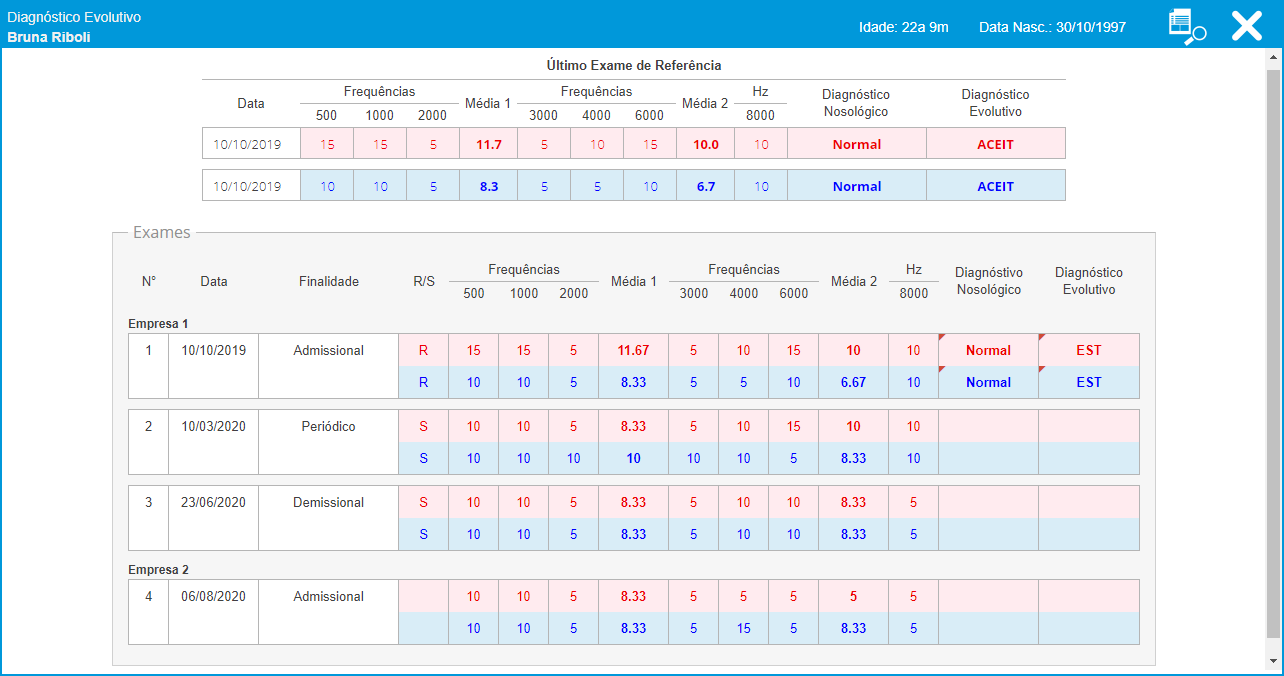Click blue R marker of exam 1

point(423,383)
